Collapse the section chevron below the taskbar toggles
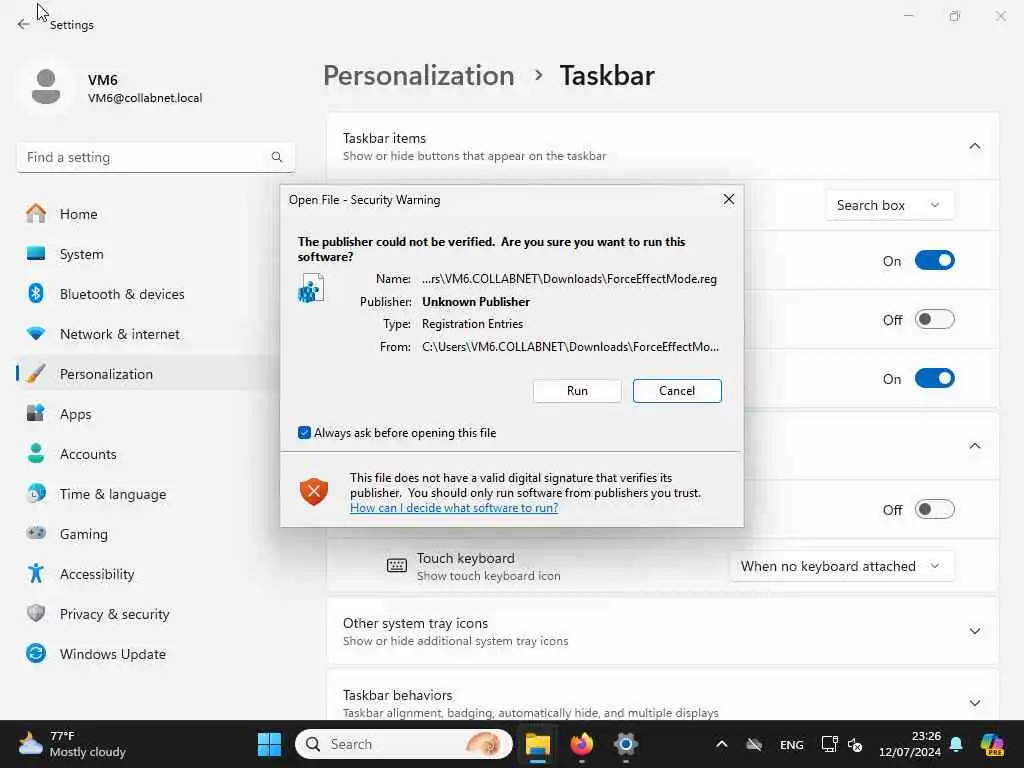This screenshot has width=1024, height=768. 974,446
